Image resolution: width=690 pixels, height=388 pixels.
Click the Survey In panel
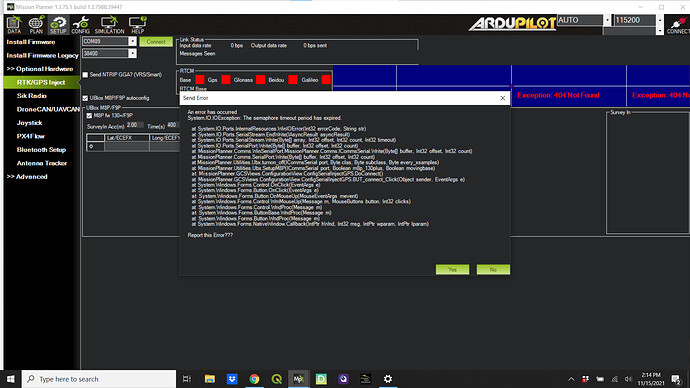pos(648,172)
